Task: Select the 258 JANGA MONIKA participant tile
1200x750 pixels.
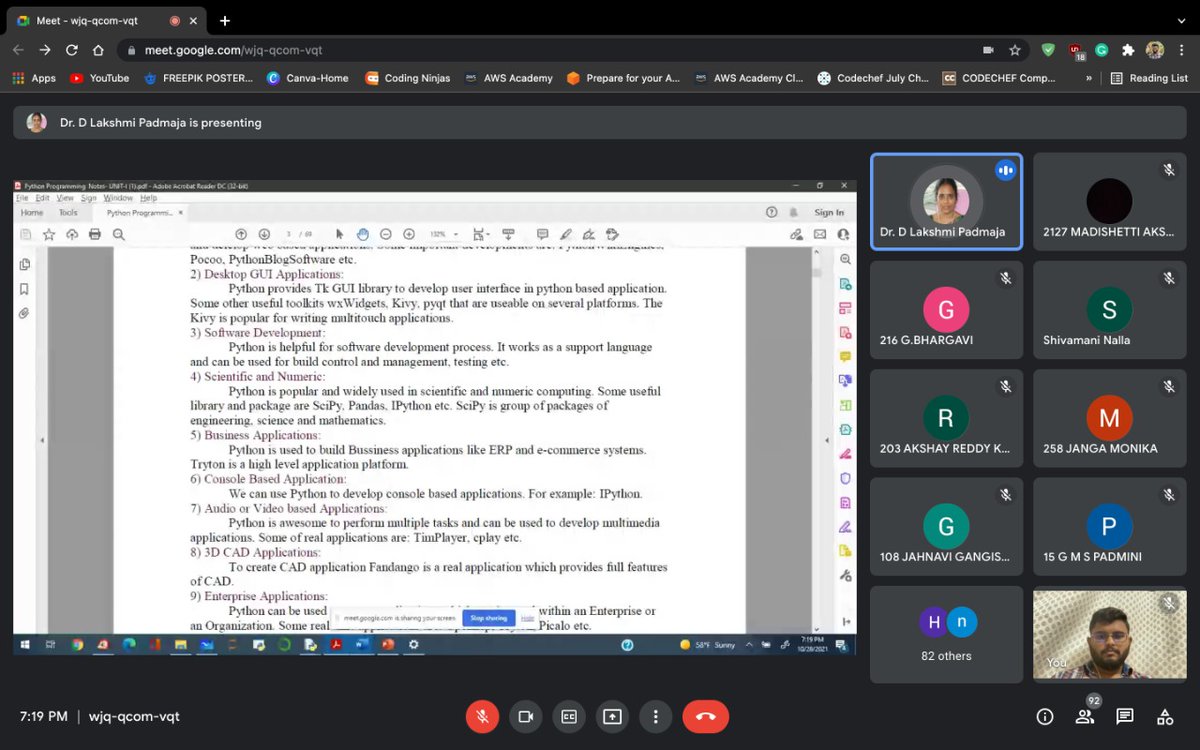Action: pyautogui.click(x=1109, y=418)
